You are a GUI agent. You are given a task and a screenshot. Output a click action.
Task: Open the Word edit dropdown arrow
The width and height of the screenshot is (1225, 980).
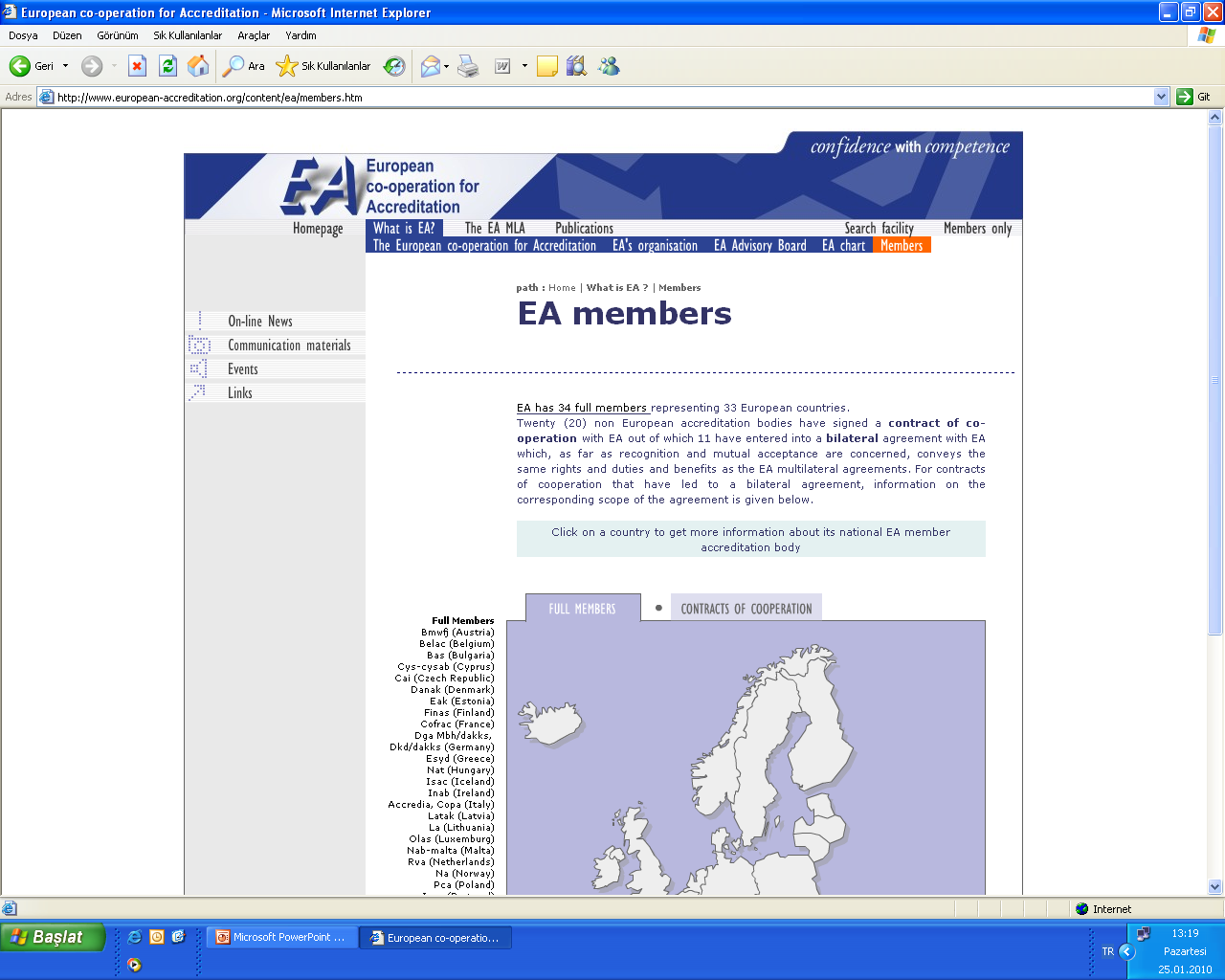tap(524, 66)
